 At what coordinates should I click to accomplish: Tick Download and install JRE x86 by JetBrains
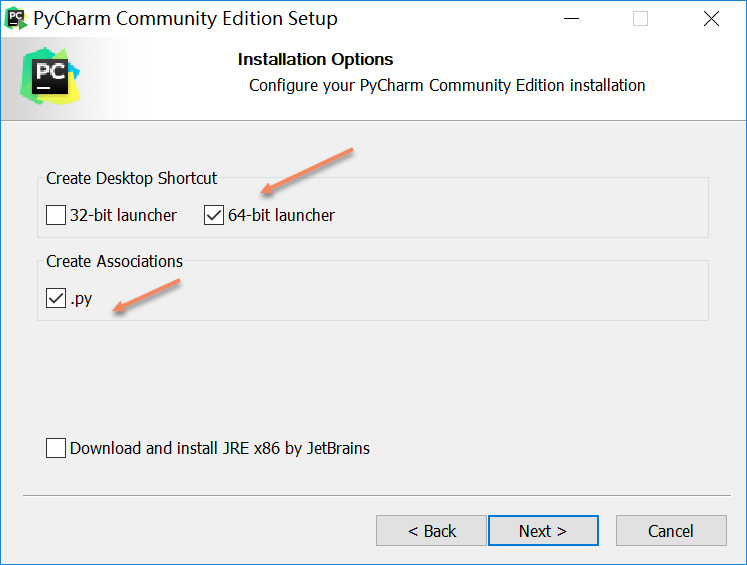coord(56,448)
